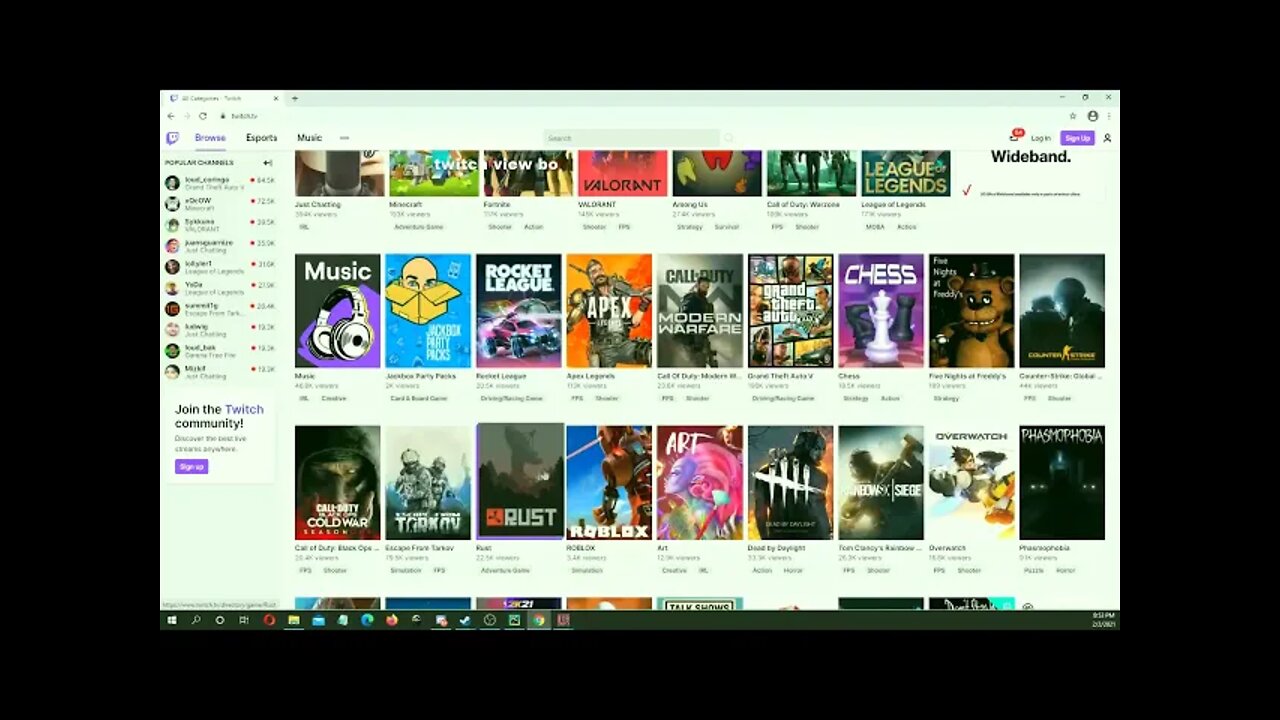The height and width of the screenshot is (720, 1280).
Task: Open the user account menu icon
Action: coord(1107,138)
